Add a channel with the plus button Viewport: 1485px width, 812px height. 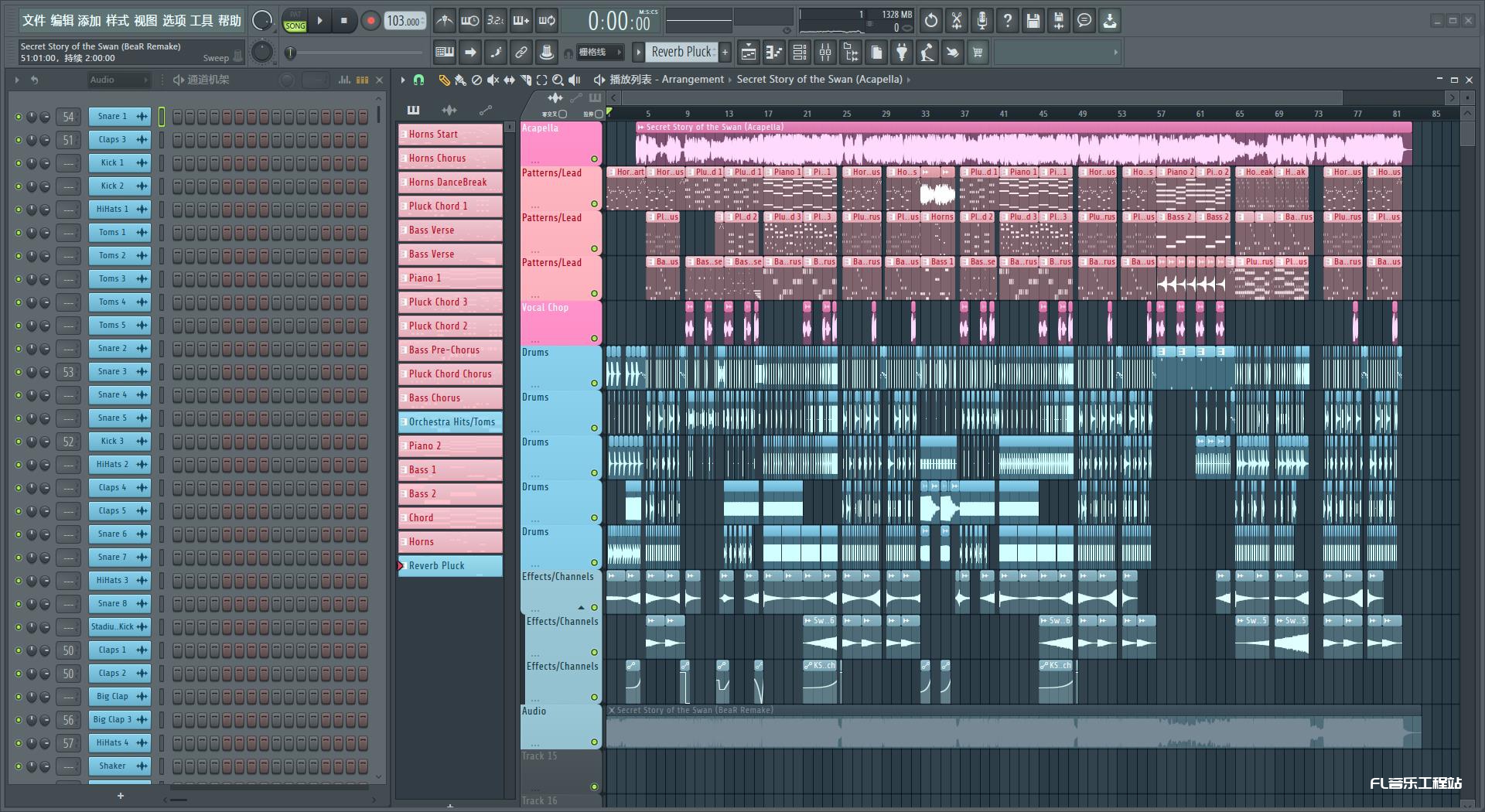pos(120,796)
